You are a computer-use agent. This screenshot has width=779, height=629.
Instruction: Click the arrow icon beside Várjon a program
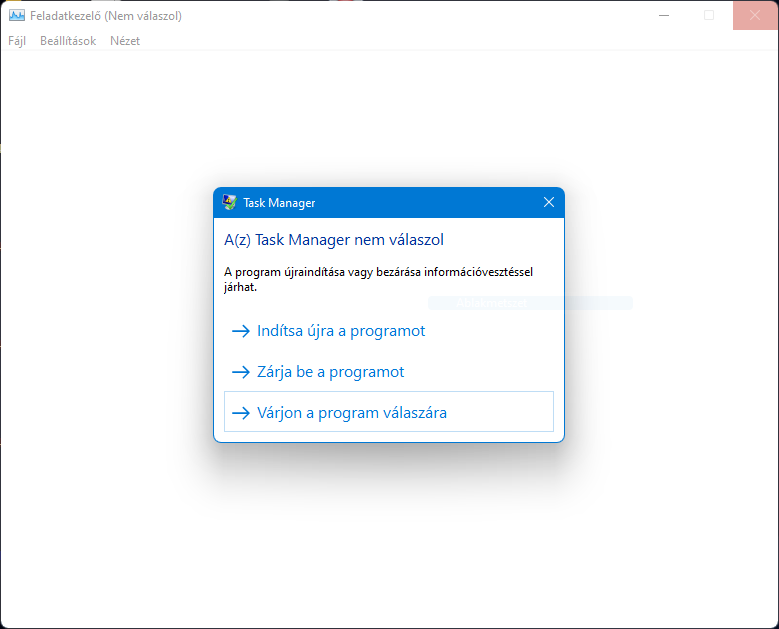241,412
